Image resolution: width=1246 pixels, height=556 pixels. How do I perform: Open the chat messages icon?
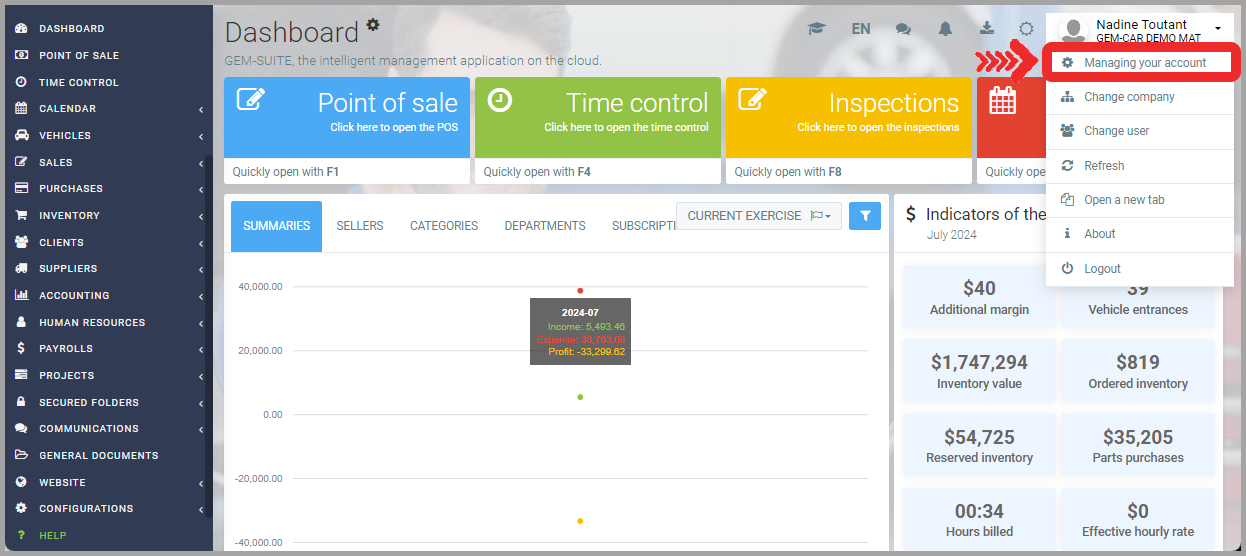[903, 29]
